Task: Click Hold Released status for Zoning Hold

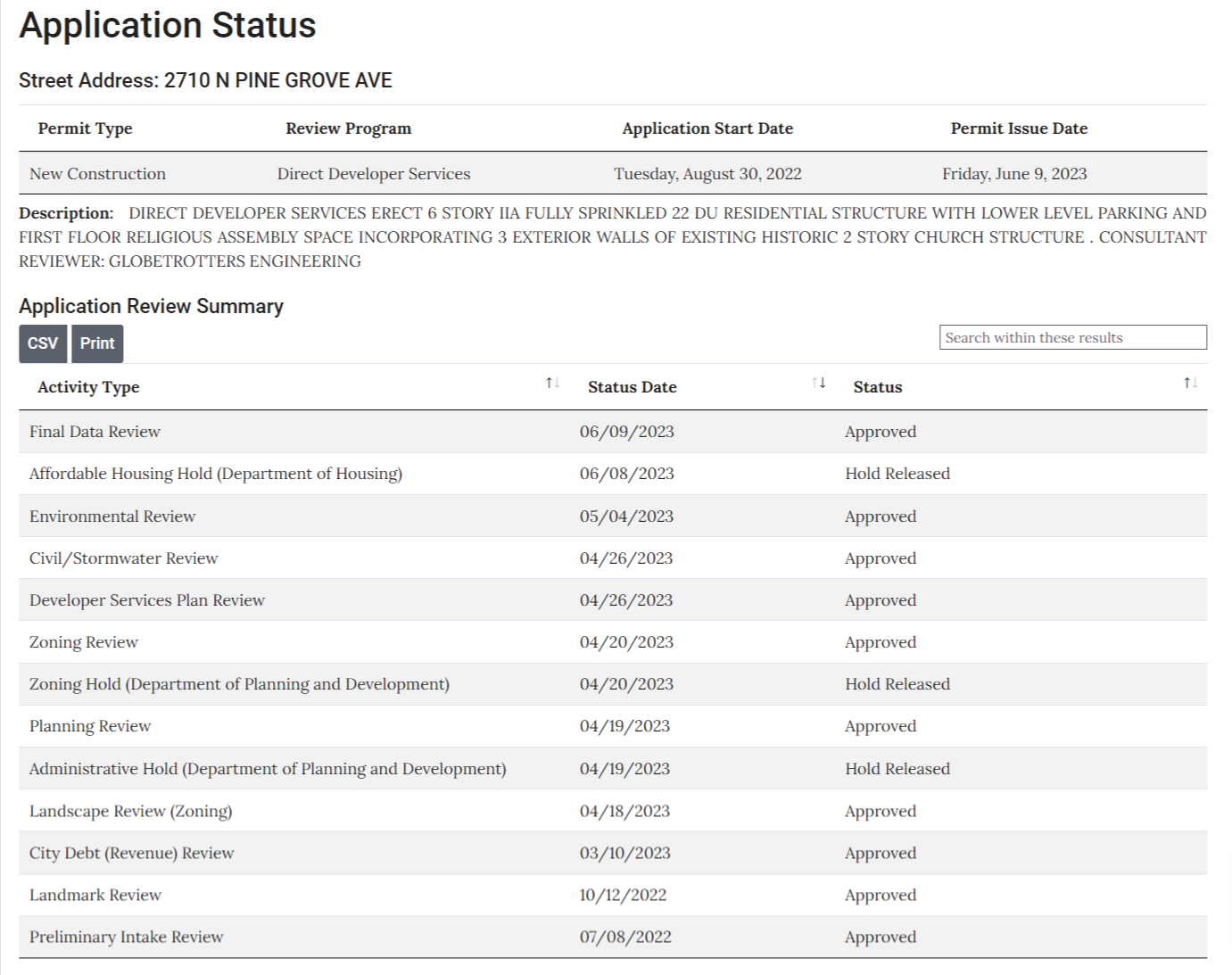Action: pyautogui.click(x=897, y=684)
